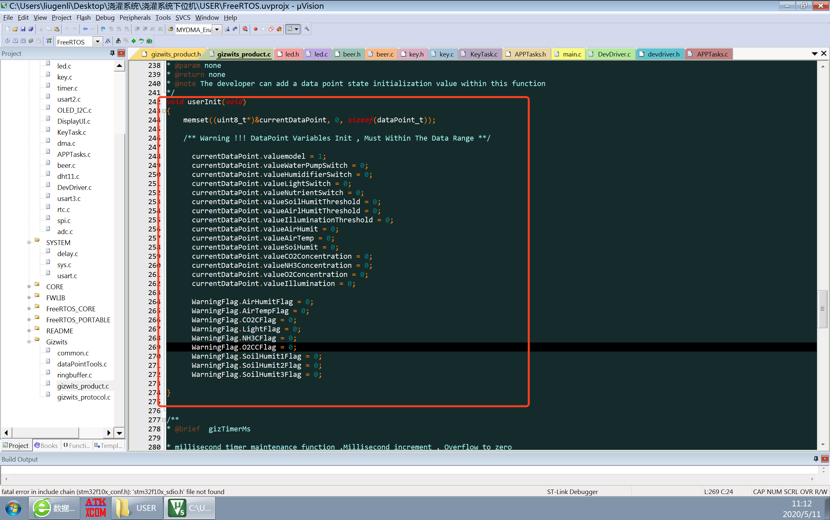Image resolution: width=830 pixels, height=520 pixels.
Task: Expand the README group
Action: tap(29, 331)
